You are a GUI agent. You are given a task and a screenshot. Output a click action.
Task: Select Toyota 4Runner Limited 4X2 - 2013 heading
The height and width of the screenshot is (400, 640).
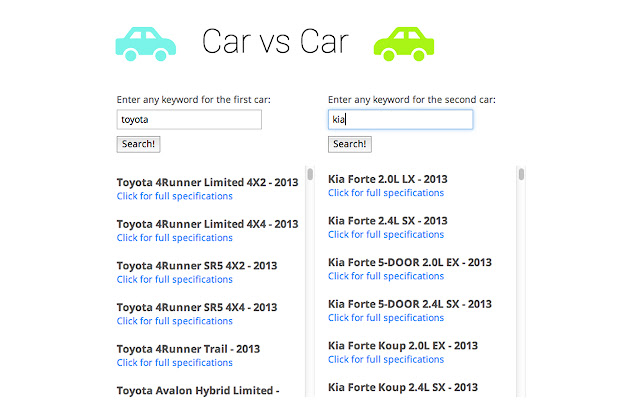tap(207, 182)
